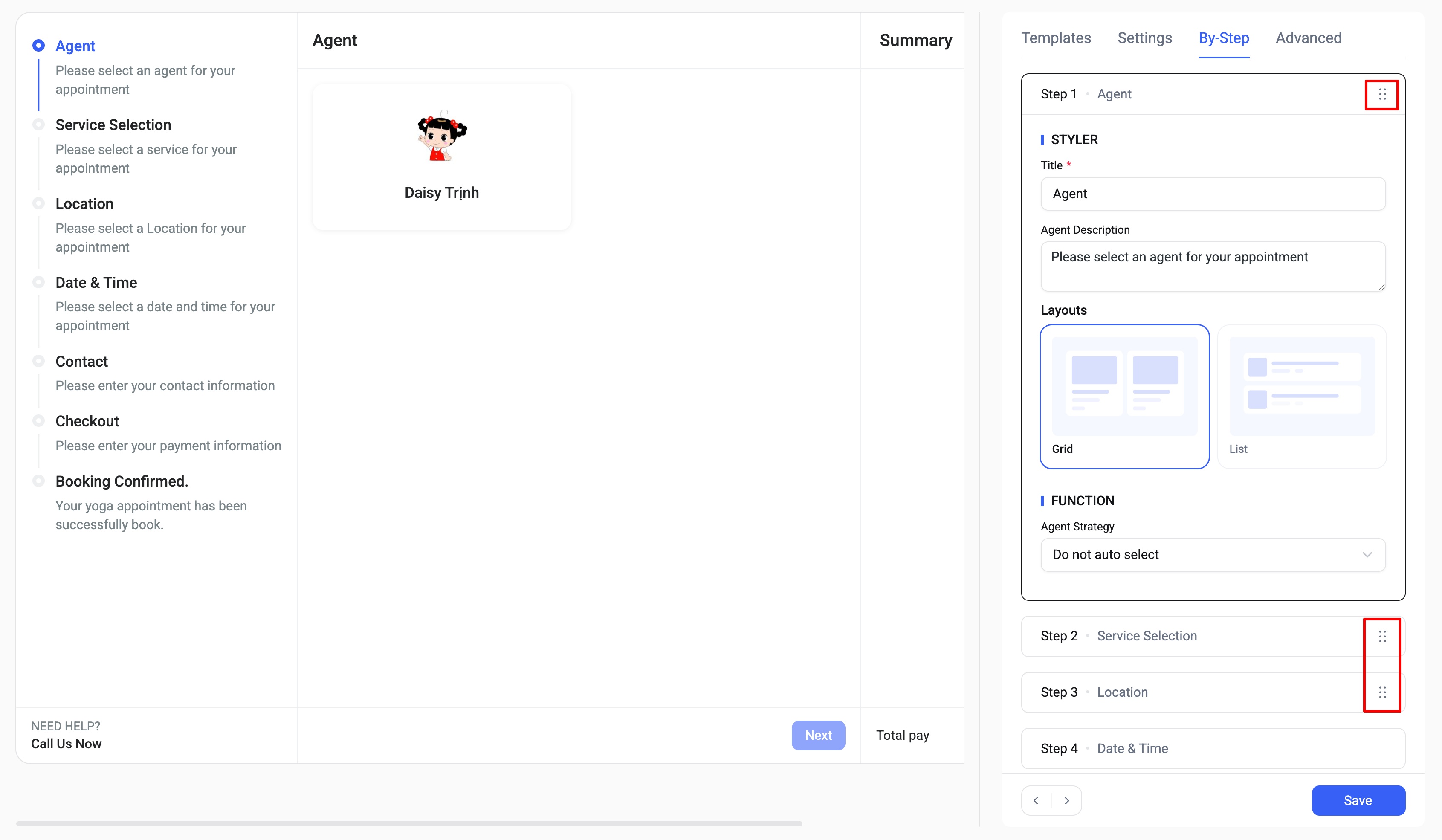The image size is (1442, 840).
Task: Select the List layout option
Action: point(1301,397)
